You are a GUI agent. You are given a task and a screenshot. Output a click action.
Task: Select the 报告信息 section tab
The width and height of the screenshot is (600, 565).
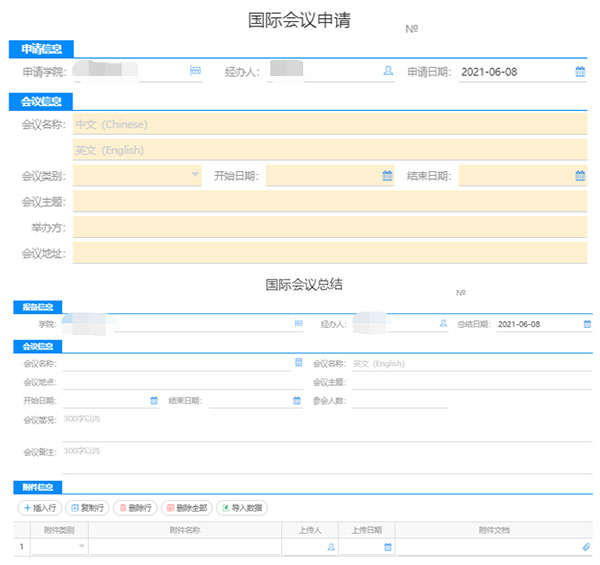tap(38, 307)
